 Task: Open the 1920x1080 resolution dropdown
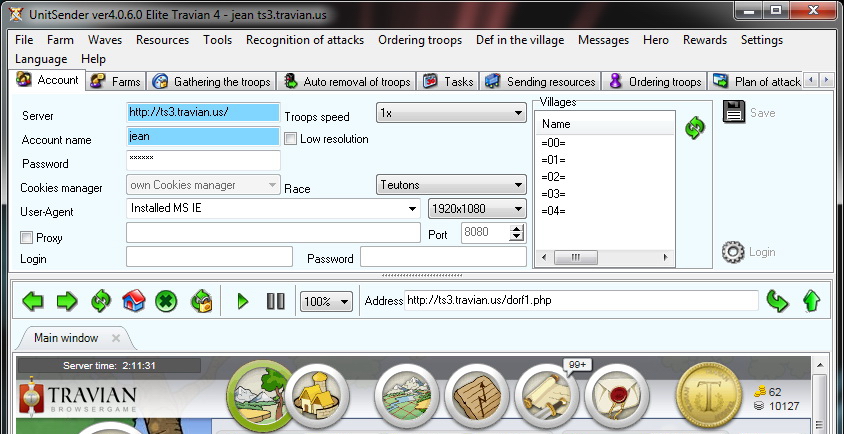[x=477, y=208]
